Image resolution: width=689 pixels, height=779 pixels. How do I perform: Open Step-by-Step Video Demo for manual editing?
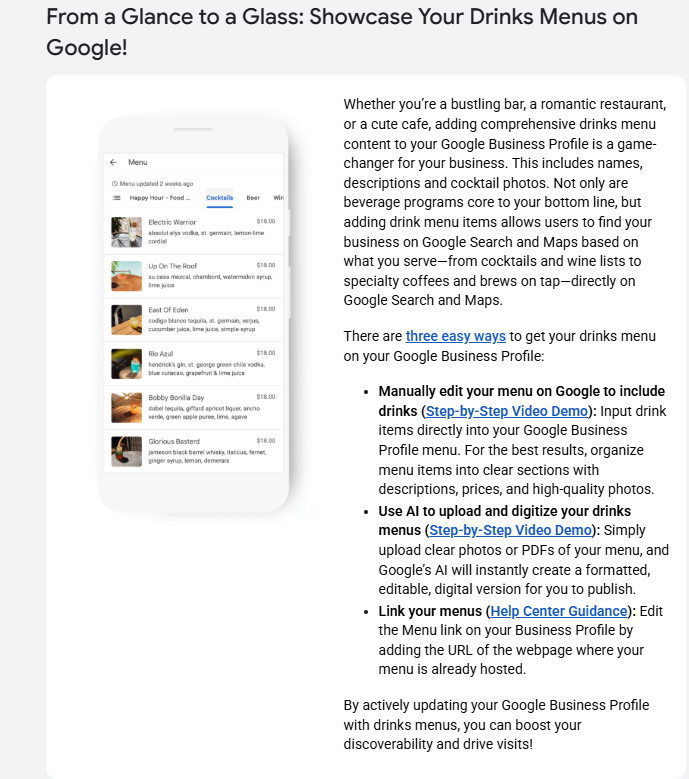click(507, 411)
